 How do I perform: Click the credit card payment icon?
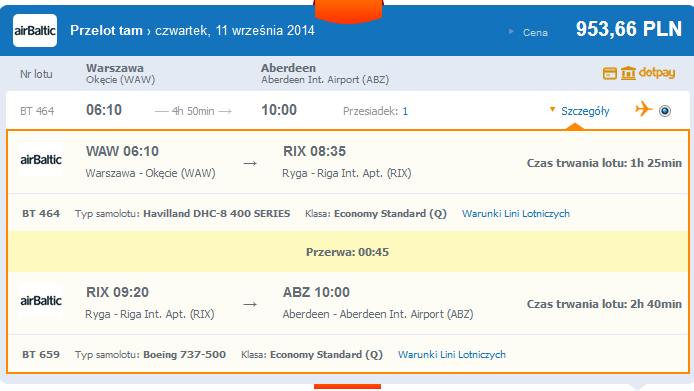click(x=609, y=74)
